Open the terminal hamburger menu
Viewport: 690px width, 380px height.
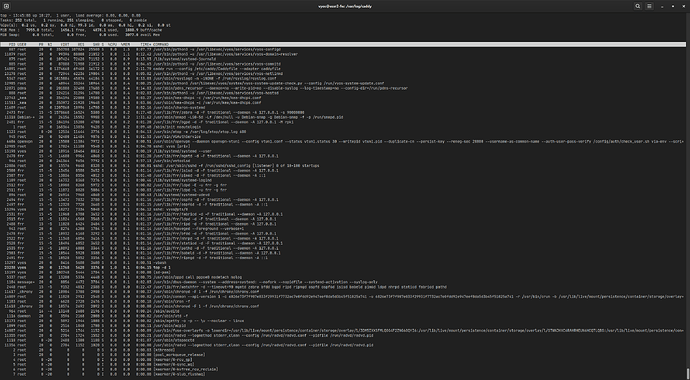[650, 6]
